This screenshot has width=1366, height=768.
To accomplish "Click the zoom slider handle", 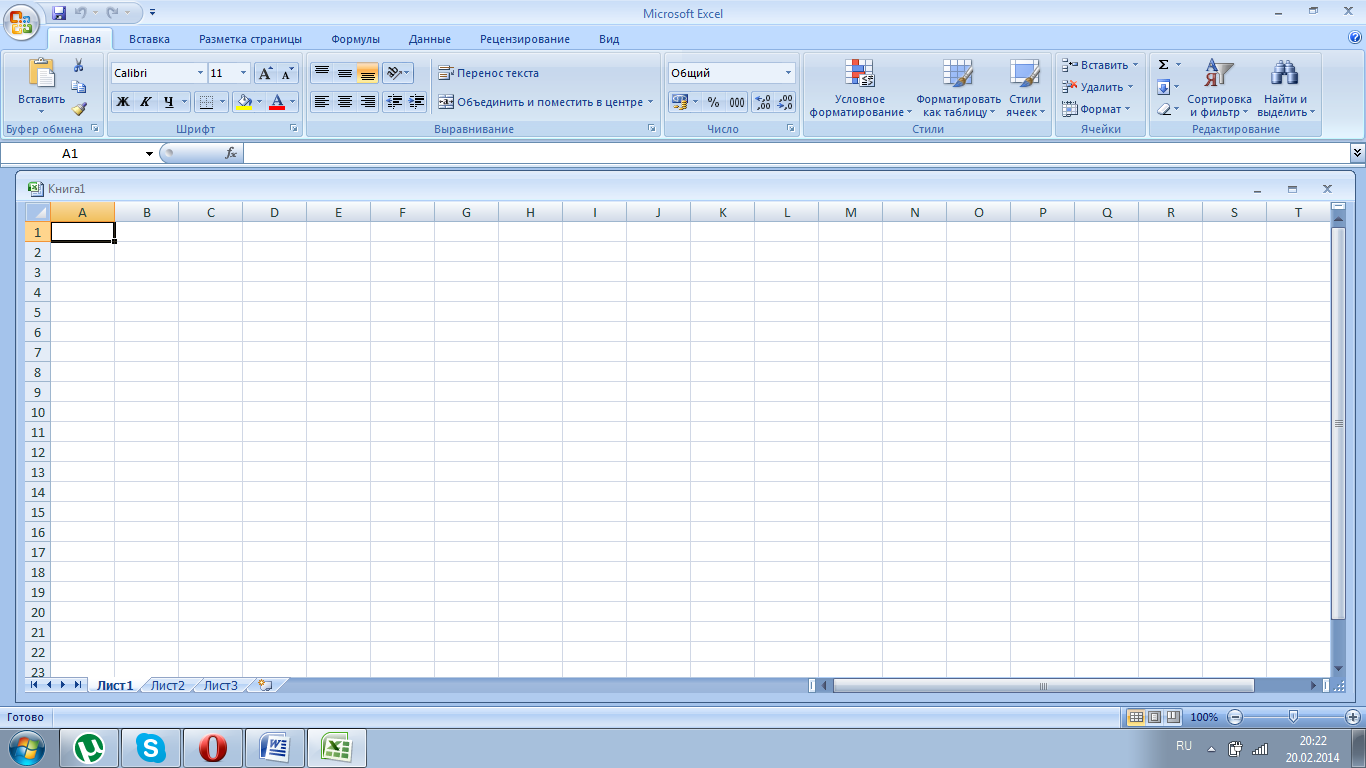I will point(1293,717).
